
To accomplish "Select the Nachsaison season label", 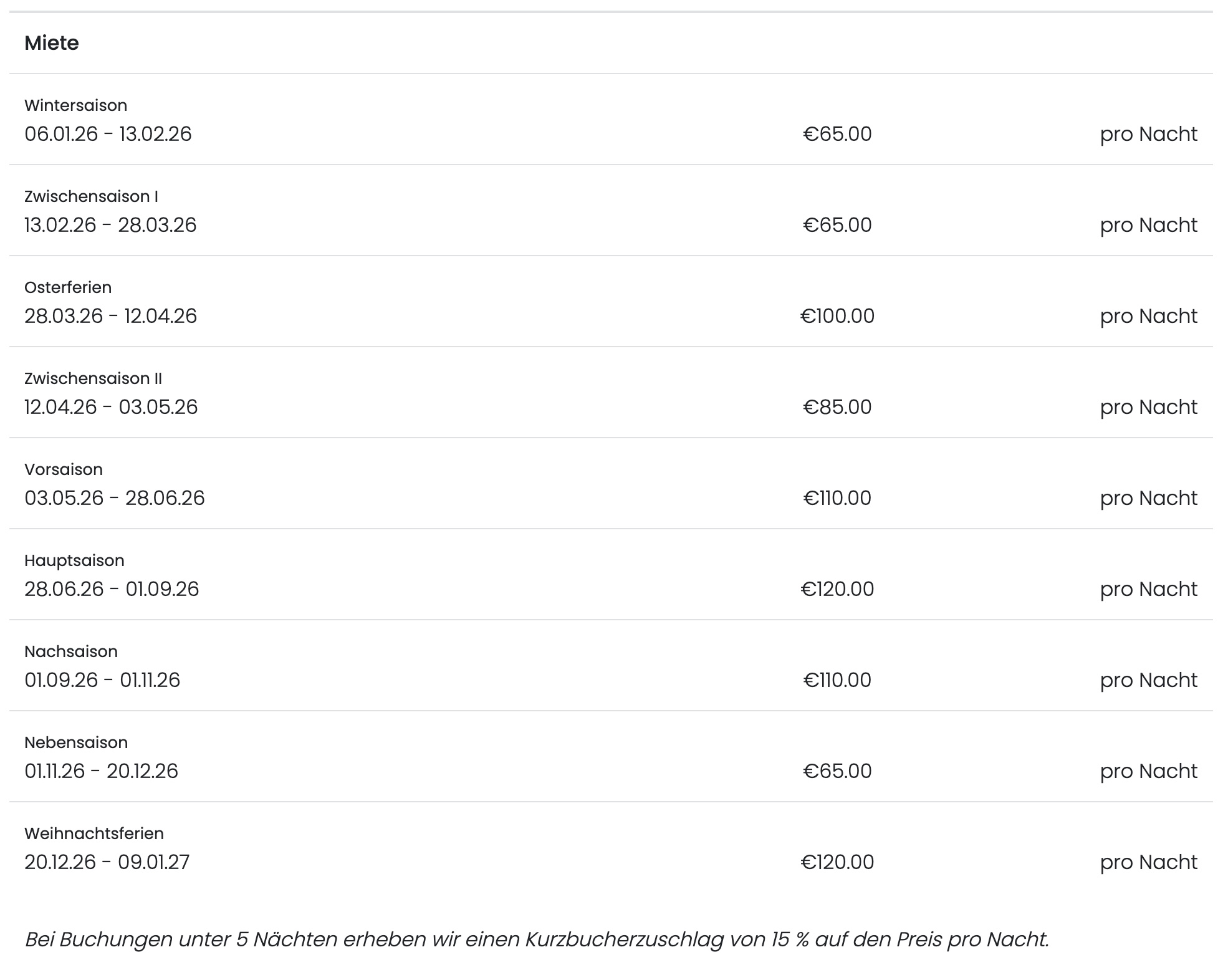I will 71,651.
